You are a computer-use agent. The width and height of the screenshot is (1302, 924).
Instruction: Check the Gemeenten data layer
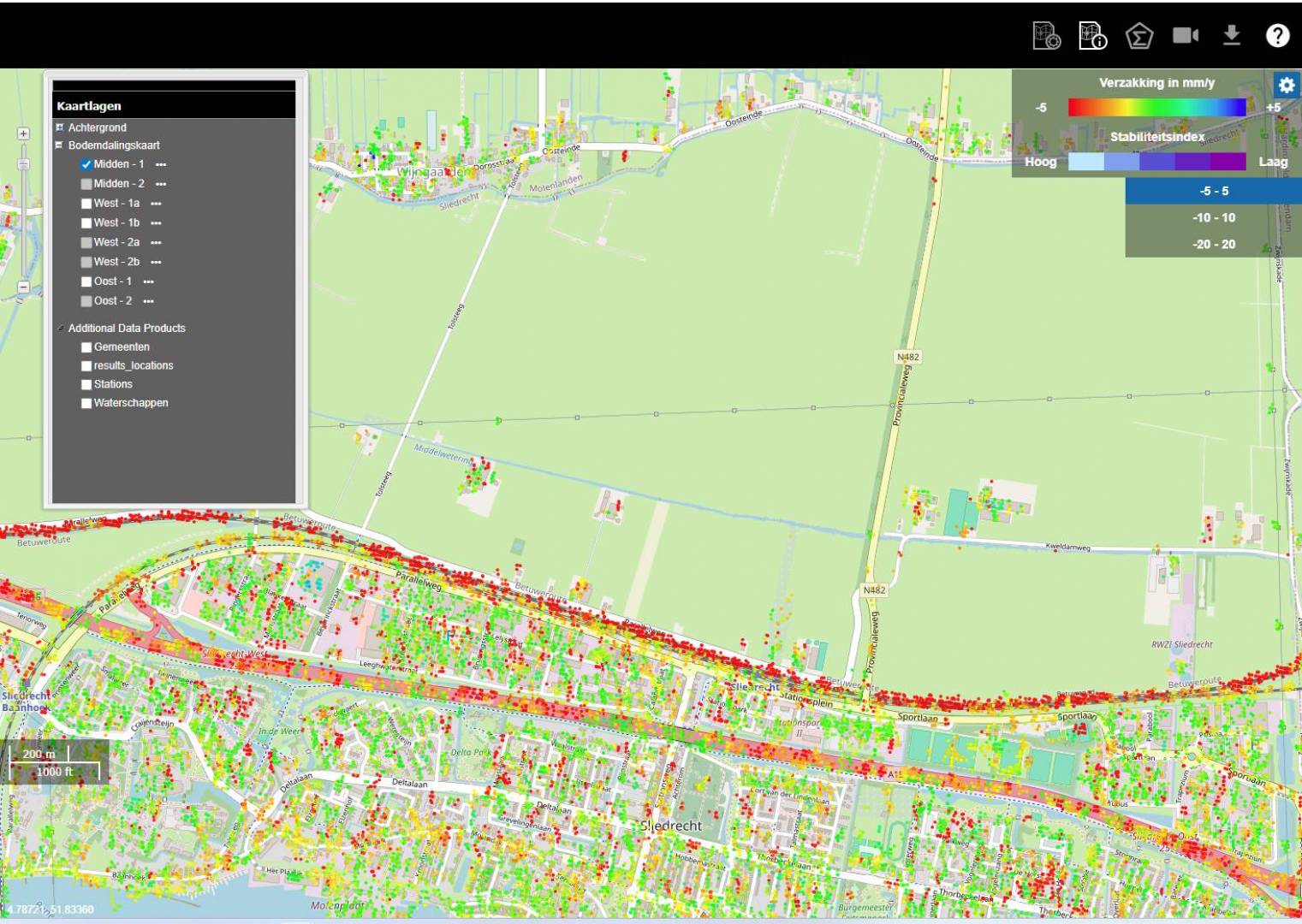click(x=86, y=347)
